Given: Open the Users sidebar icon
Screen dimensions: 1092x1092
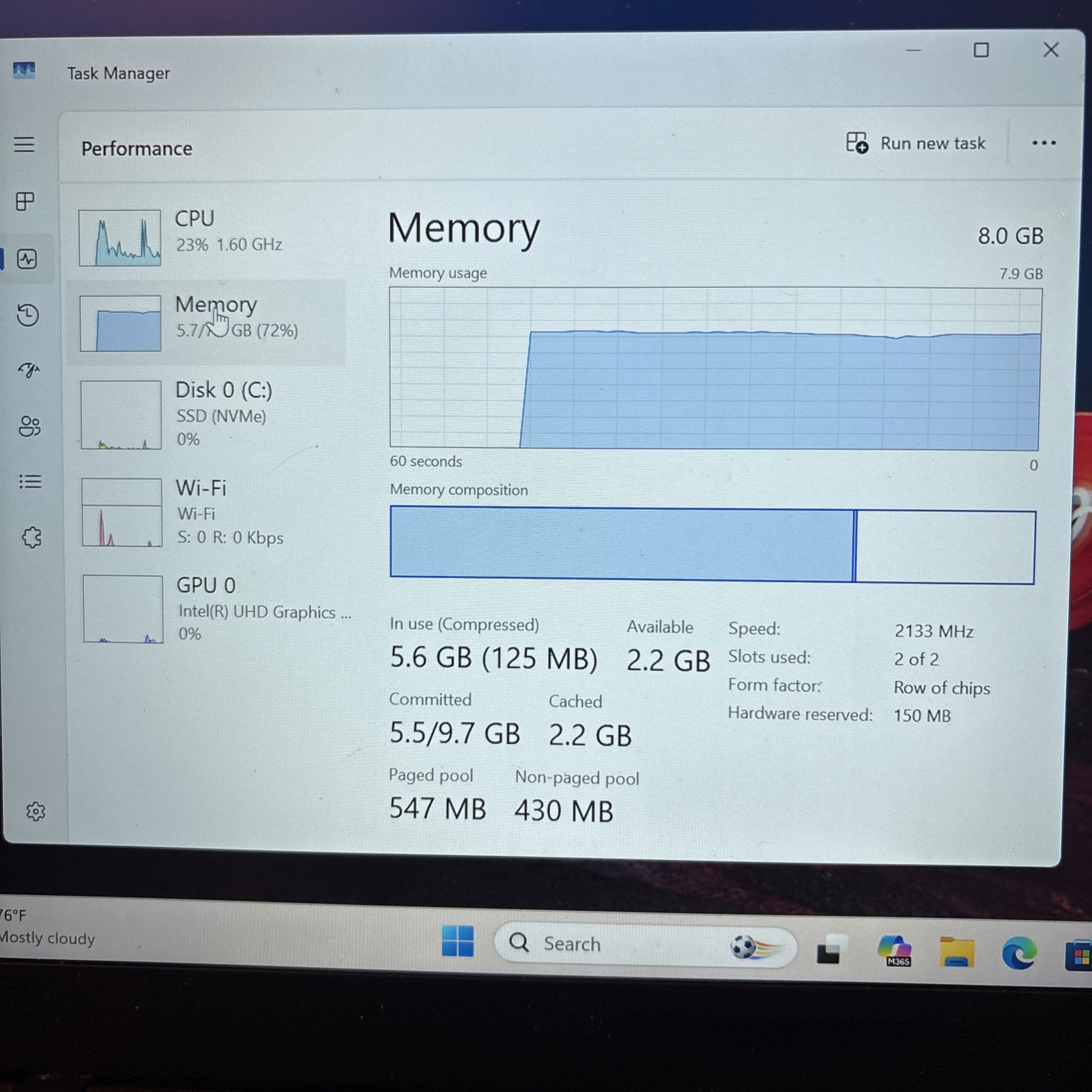Looking at the screenshot, I should point(29,426).
